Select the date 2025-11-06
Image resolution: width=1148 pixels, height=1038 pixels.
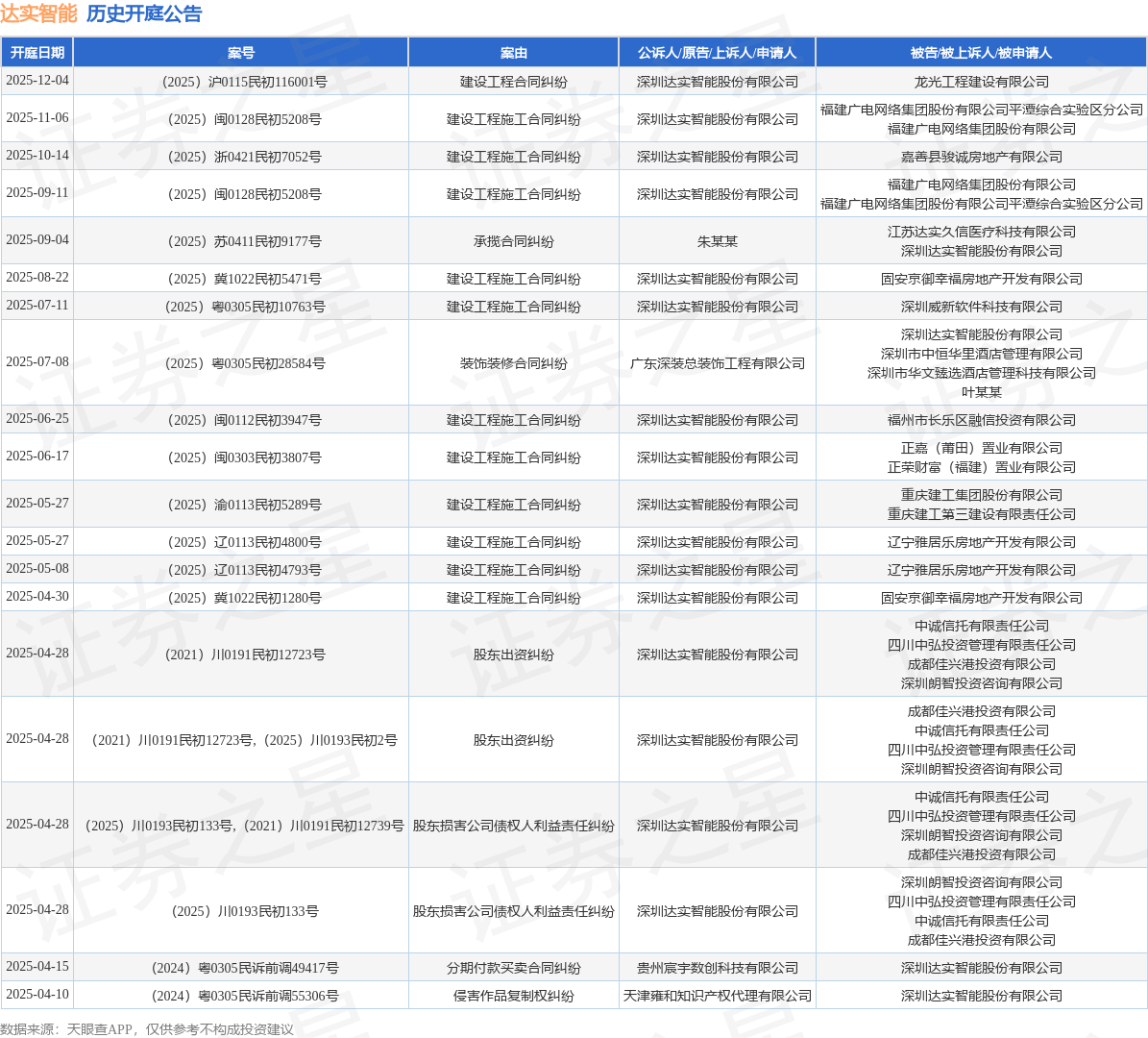click(x=37, y=118)
